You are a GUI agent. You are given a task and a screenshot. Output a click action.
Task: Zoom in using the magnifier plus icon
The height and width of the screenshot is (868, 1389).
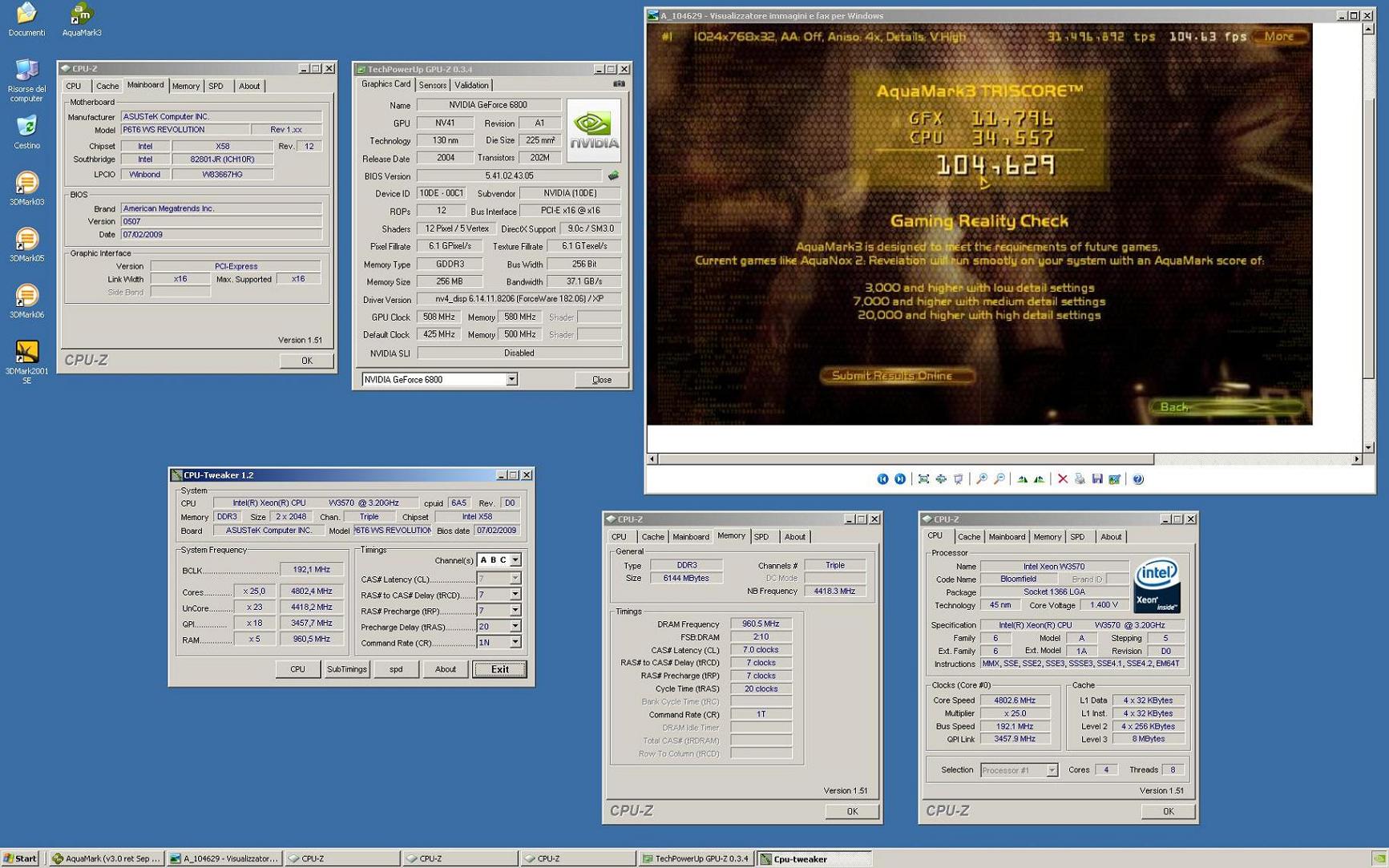(x=982, y=479)
